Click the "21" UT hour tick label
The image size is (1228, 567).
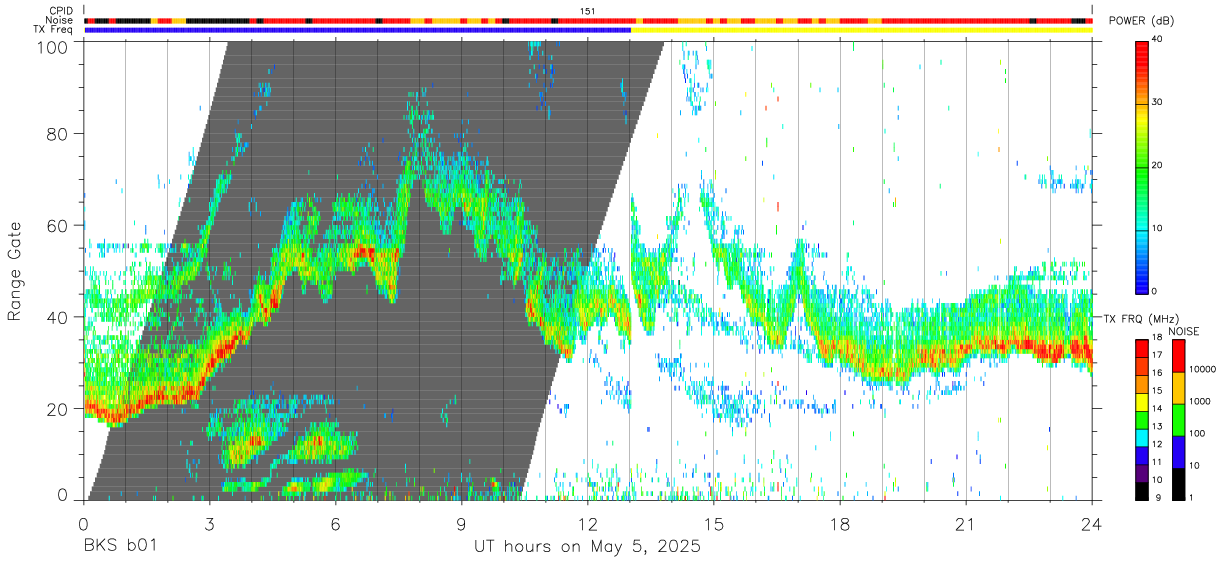point(966,524)
